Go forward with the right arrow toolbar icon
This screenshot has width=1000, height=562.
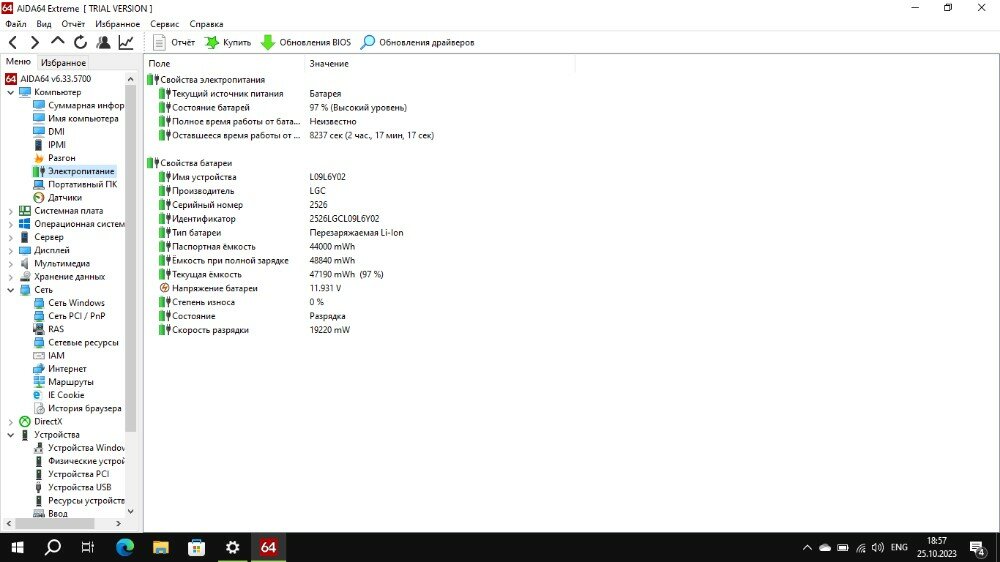(x=35, y=43)
